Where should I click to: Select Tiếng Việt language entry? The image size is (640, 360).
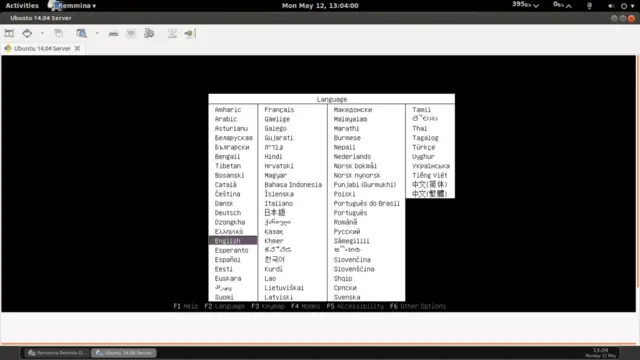click(x=430, y=176)
